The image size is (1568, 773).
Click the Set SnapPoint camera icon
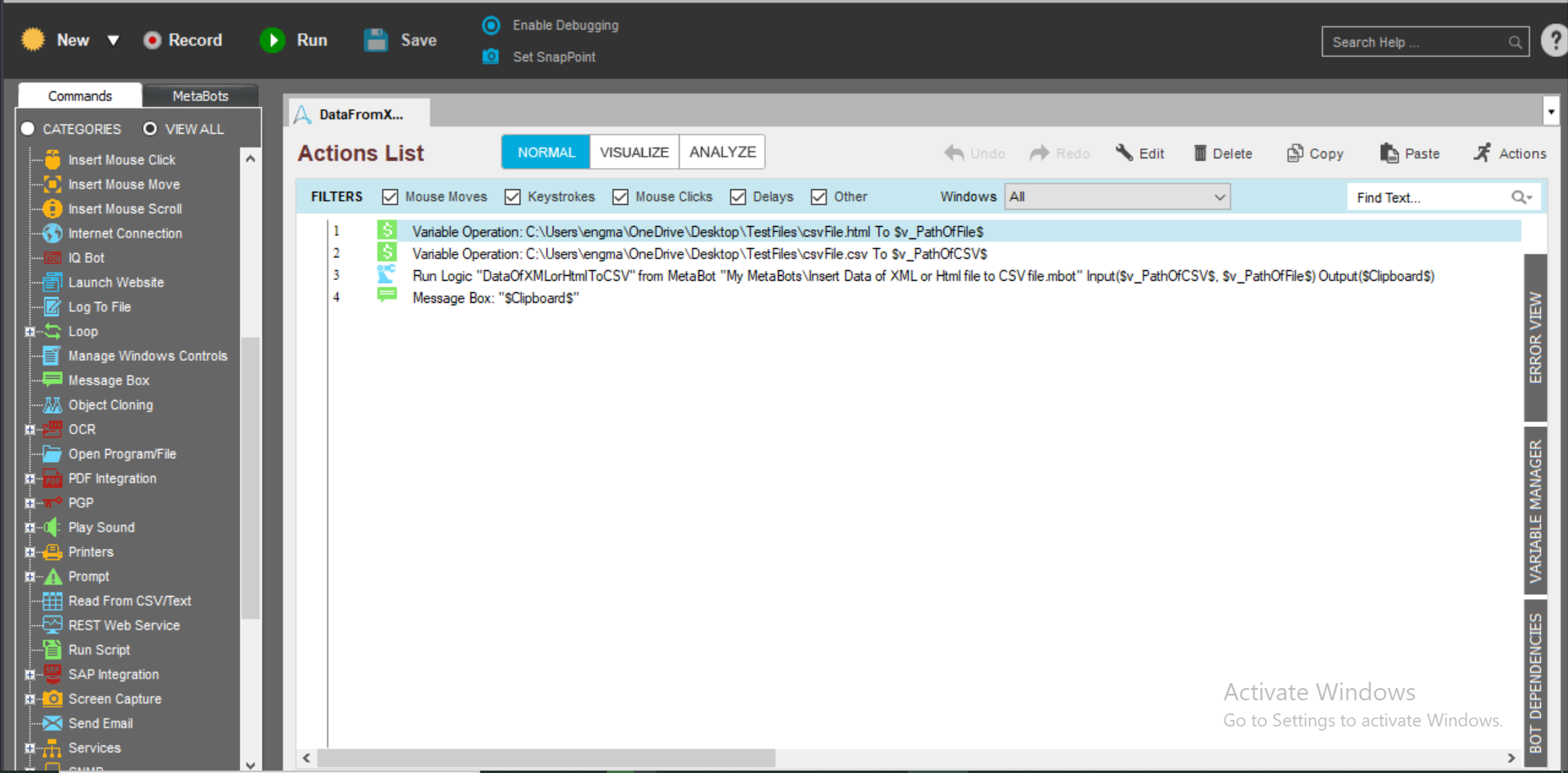coord(491,56)
